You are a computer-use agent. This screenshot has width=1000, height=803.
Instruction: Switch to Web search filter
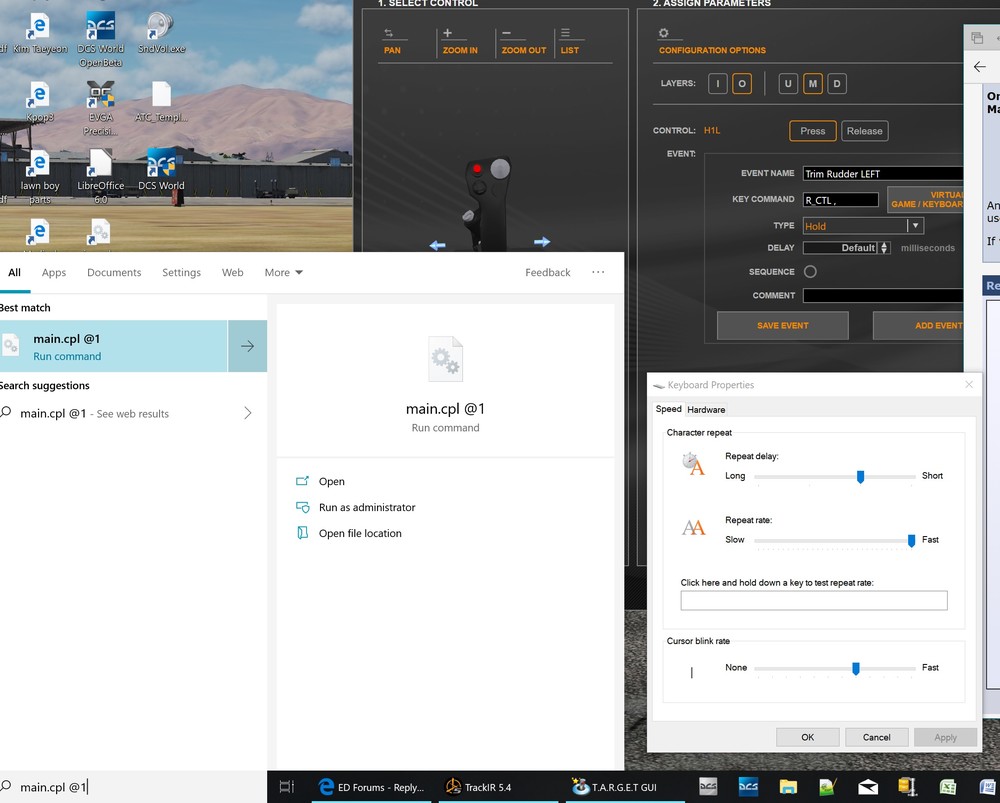pos(232,272)
